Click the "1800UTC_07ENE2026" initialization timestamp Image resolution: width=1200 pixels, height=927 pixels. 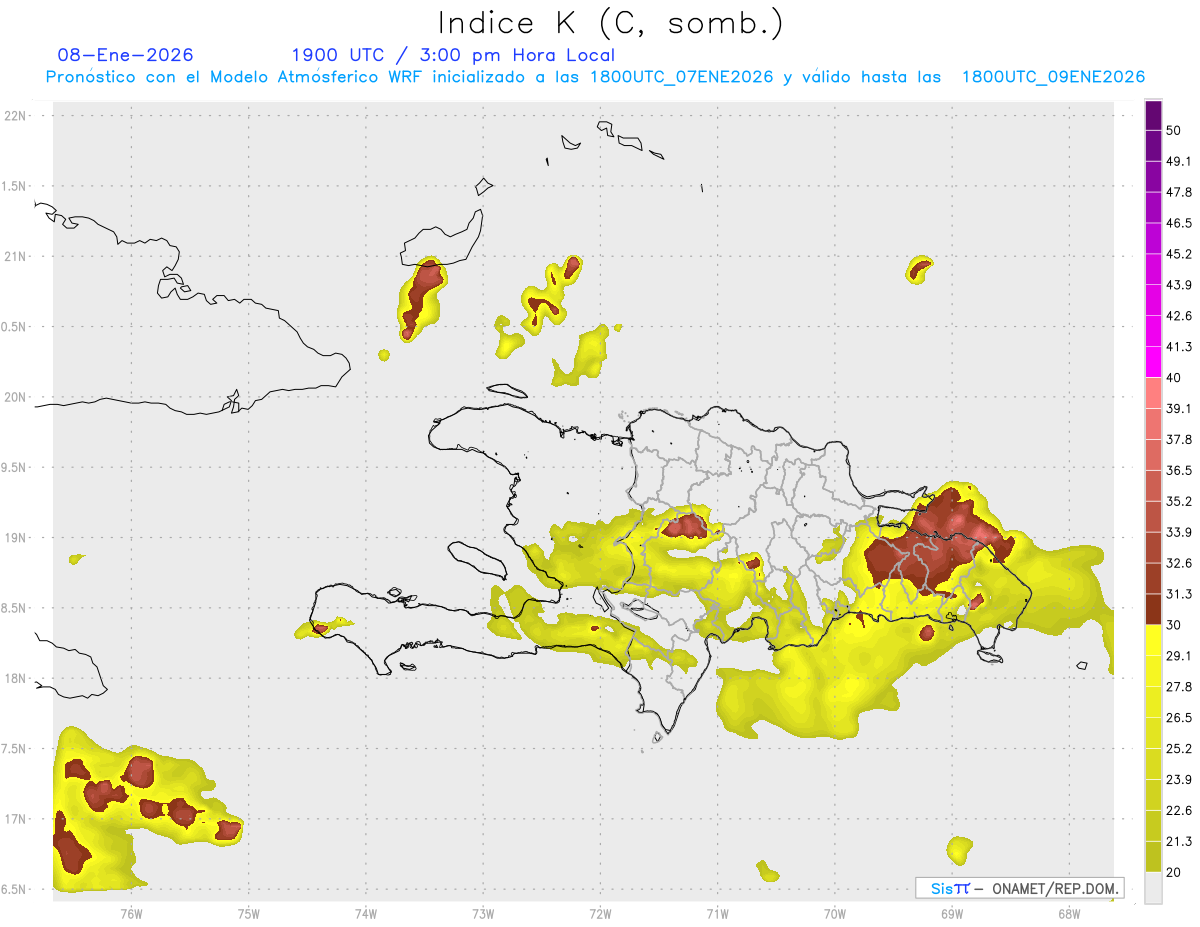click(x=682, y=77)
